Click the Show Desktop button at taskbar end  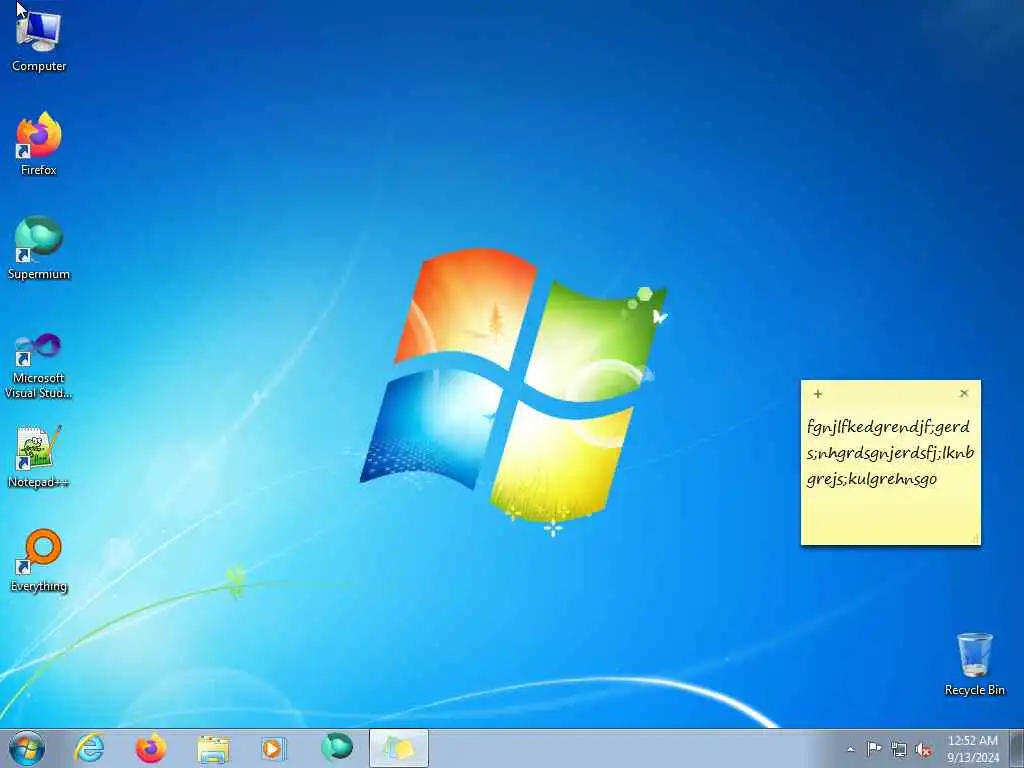tap(1016, 748)
